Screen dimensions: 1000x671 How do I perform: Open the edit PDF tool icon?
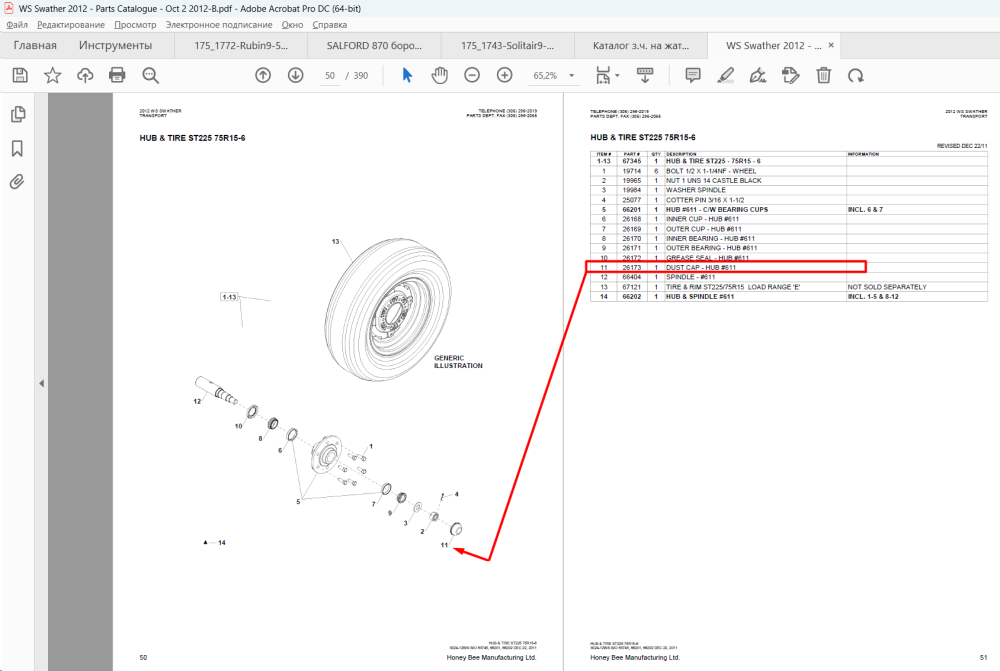[790, 75]
